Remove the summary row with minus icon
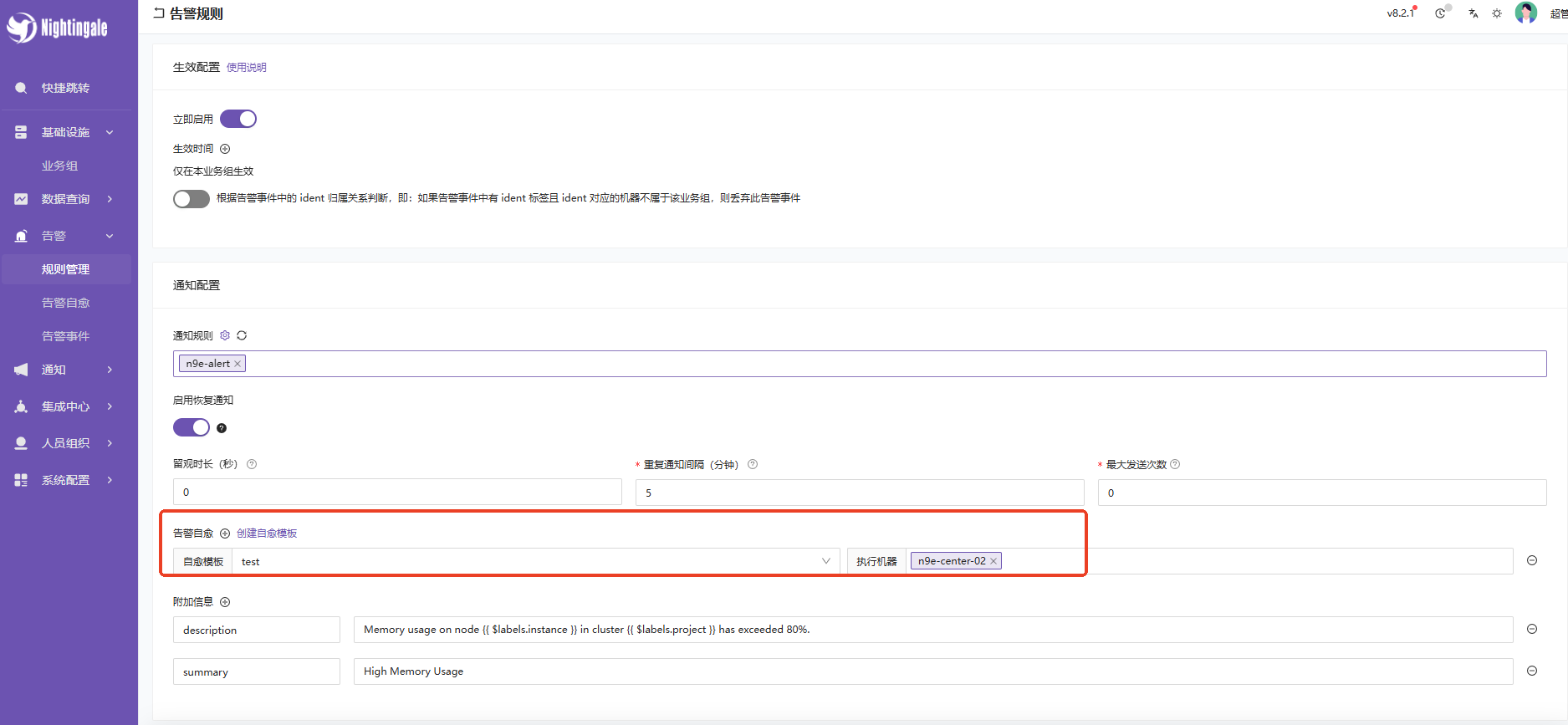 click(x=1532, y=671)
